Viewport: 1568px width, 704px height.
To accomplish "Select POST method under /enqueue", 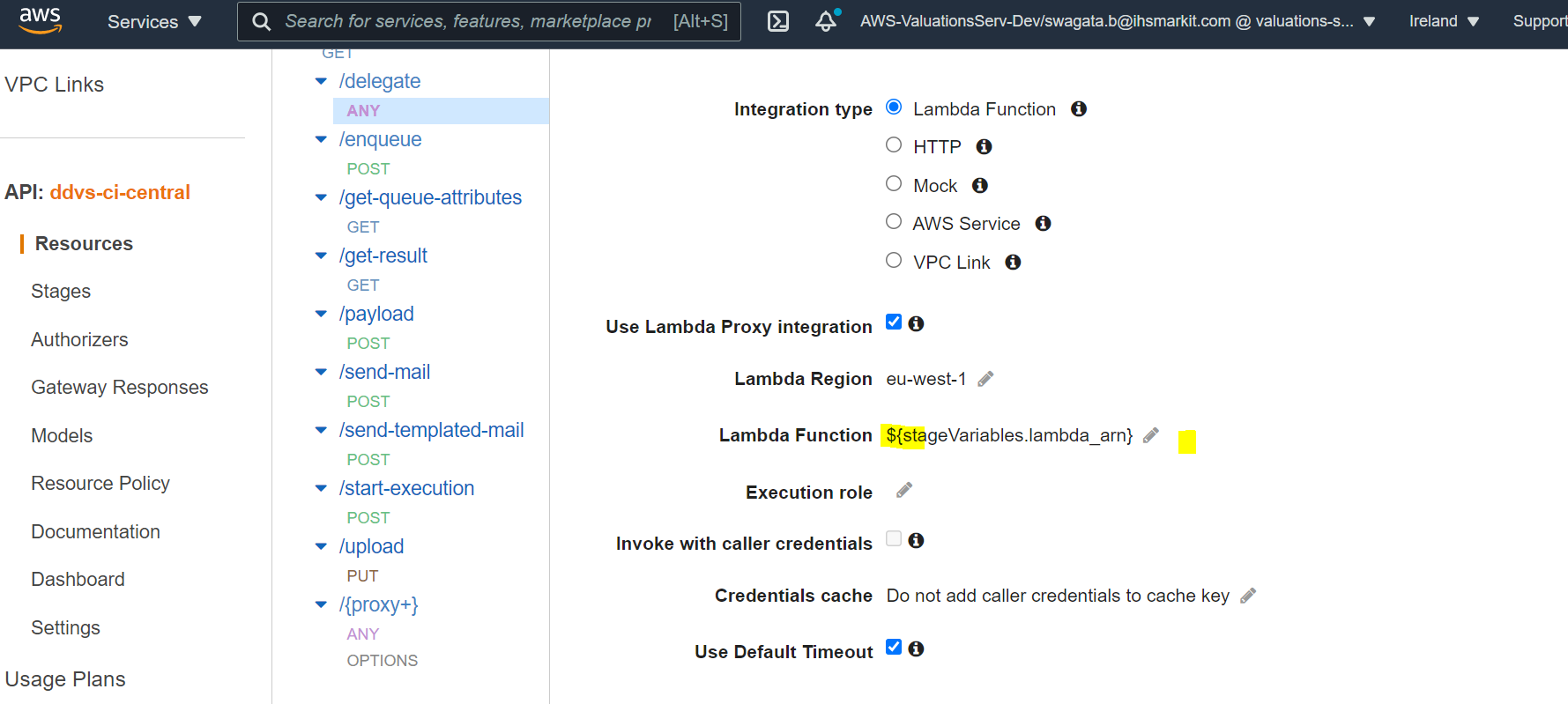I will pyautogui.click(x=368, y=169).
